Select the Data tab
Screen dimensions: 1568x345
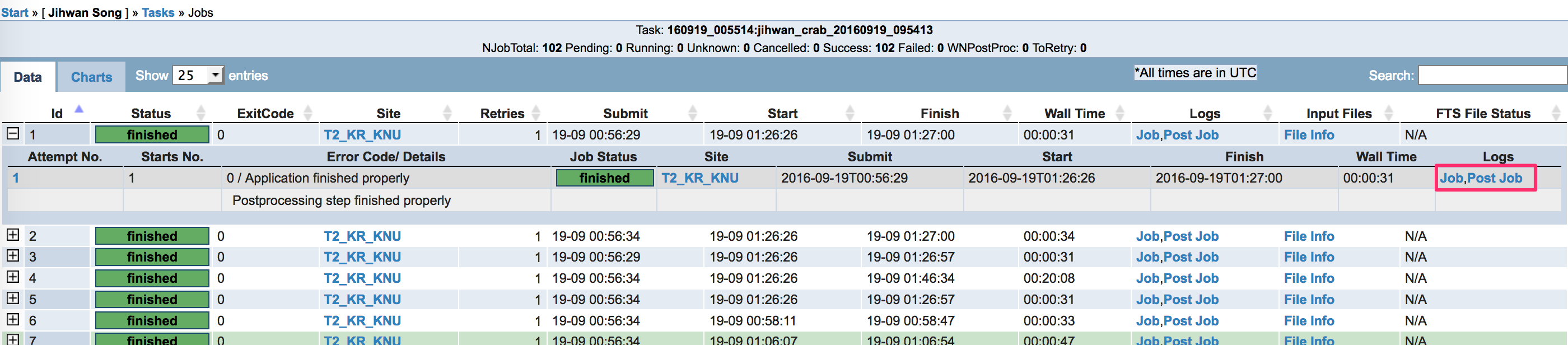click(28, 77)
